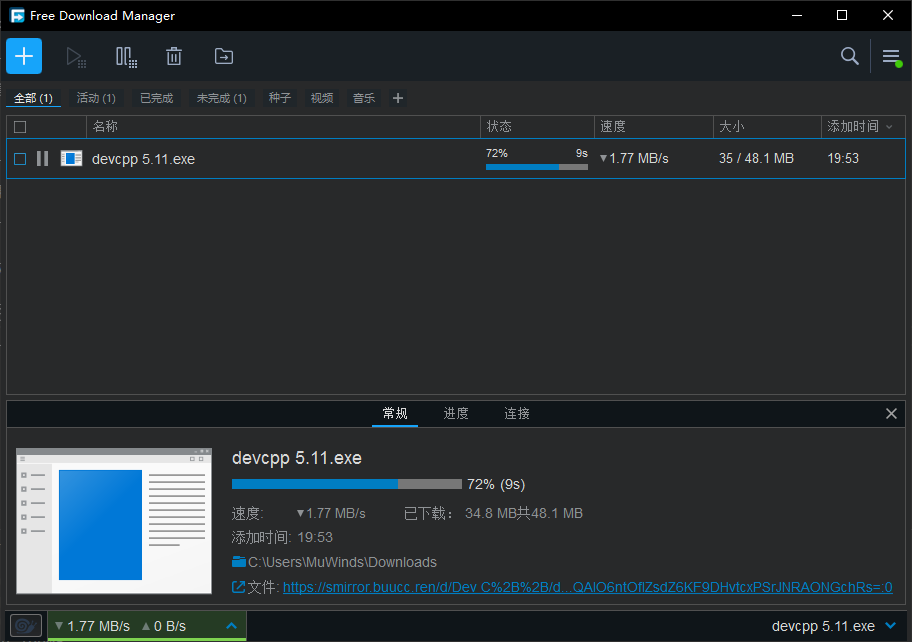Click the move to folder toolbar icon
This screenshot has height=642, width=912.
224,57
